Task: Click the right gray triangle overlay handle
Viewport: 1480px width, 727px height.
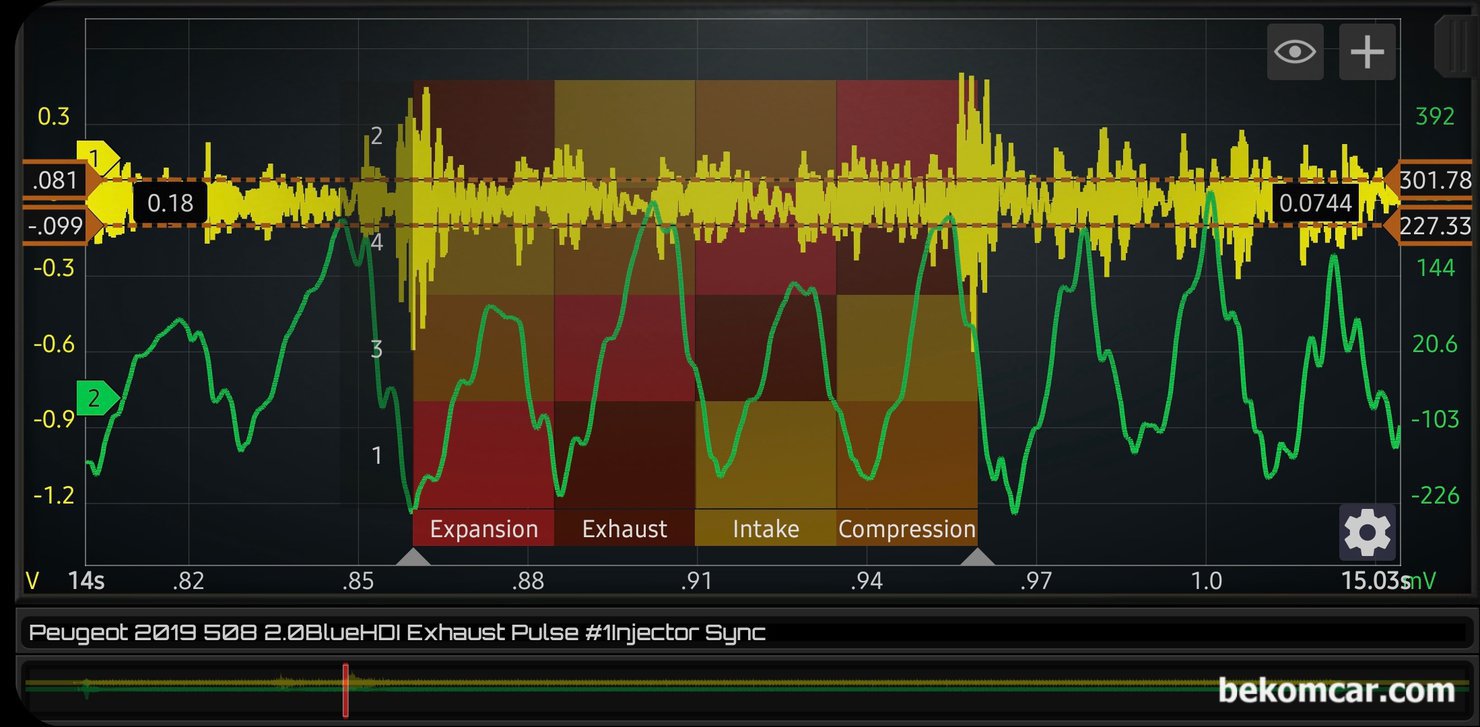Action: pos(977,557)
